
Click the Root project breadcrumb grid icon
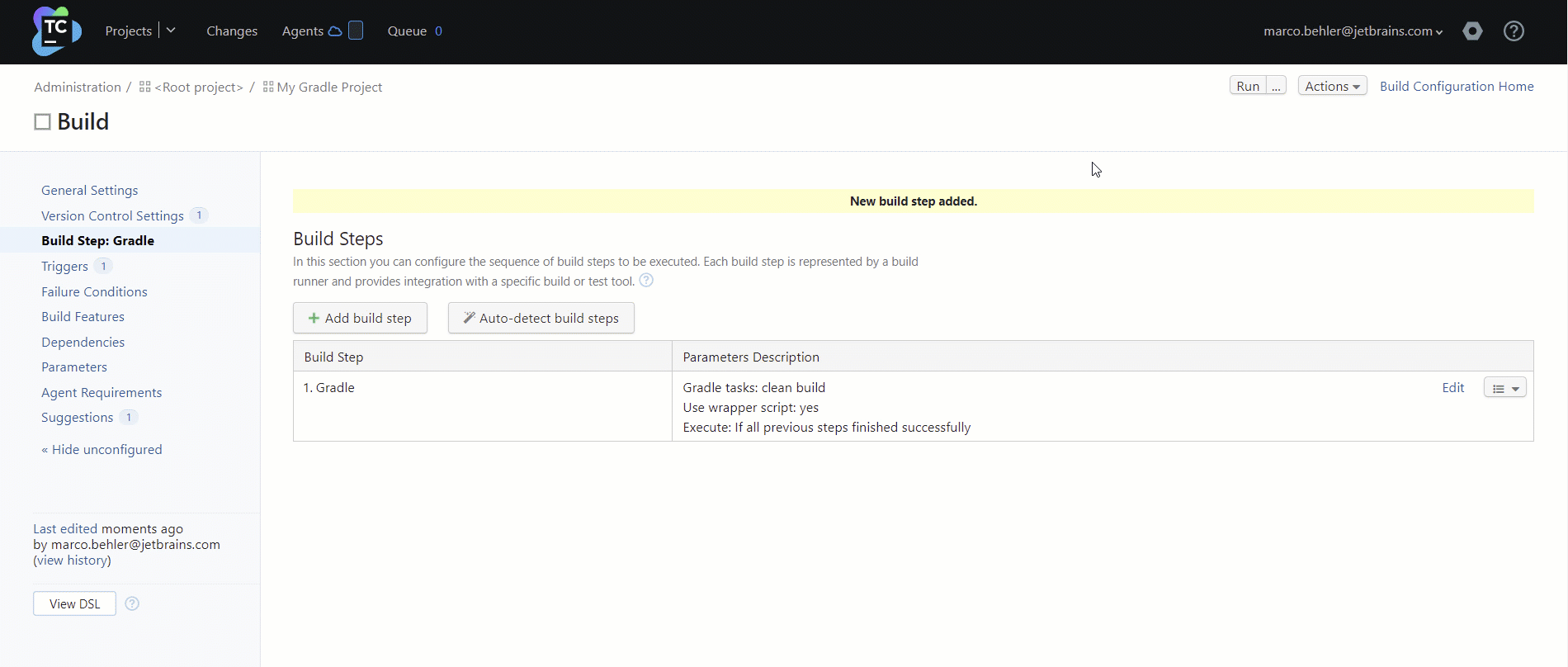pyautogui.click(x=145, y=87)
